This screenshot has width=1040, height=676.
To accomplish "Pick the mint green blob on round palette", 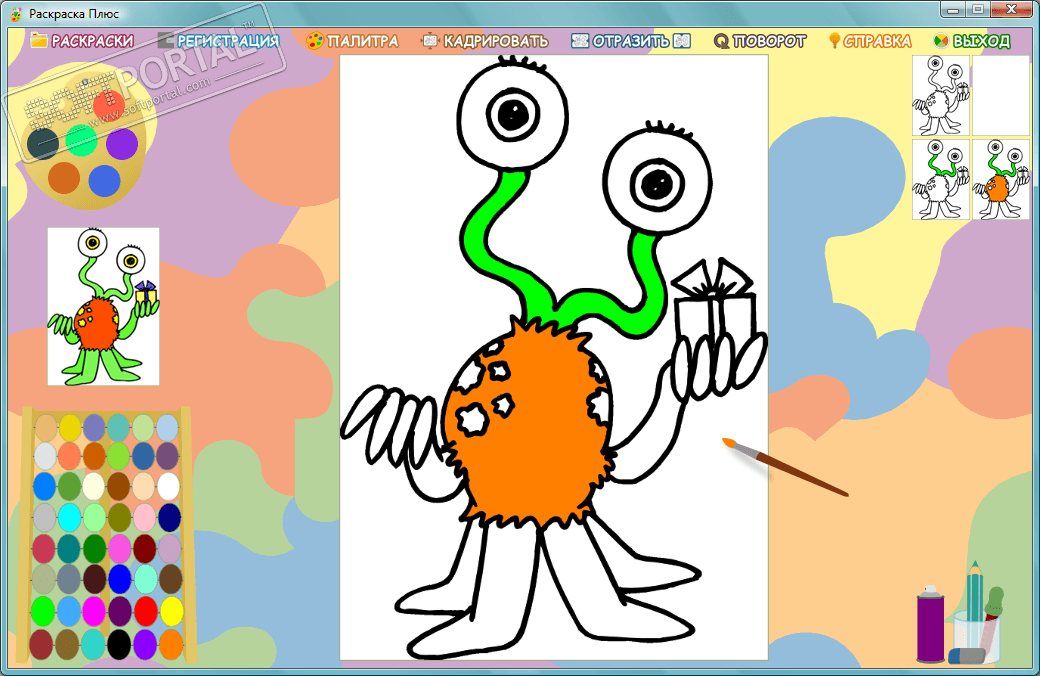I will (x=82, y=141).
